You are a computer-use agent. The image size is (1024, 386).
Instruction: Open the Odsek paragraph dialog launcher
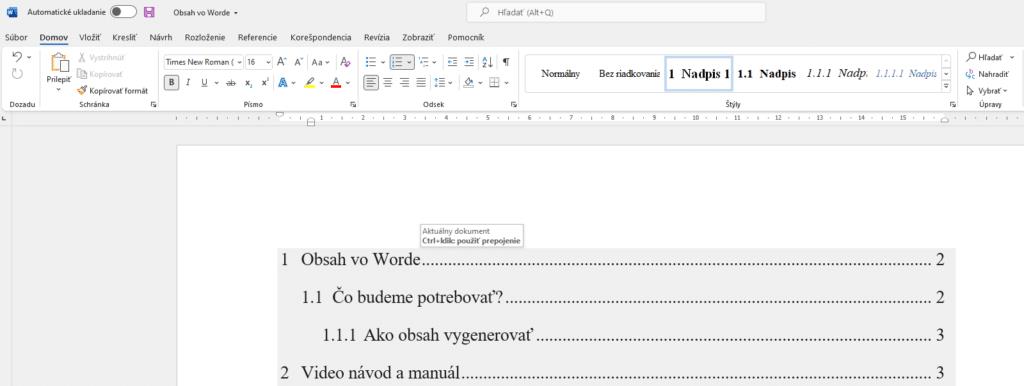click(x=514, y=105)
